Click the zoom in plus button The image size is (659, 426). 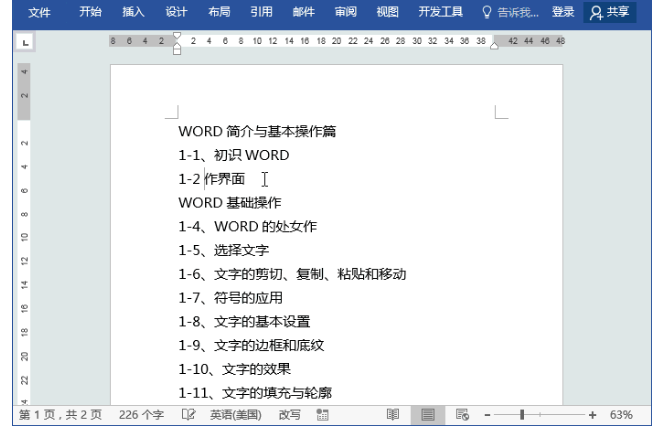pos(593,415)
